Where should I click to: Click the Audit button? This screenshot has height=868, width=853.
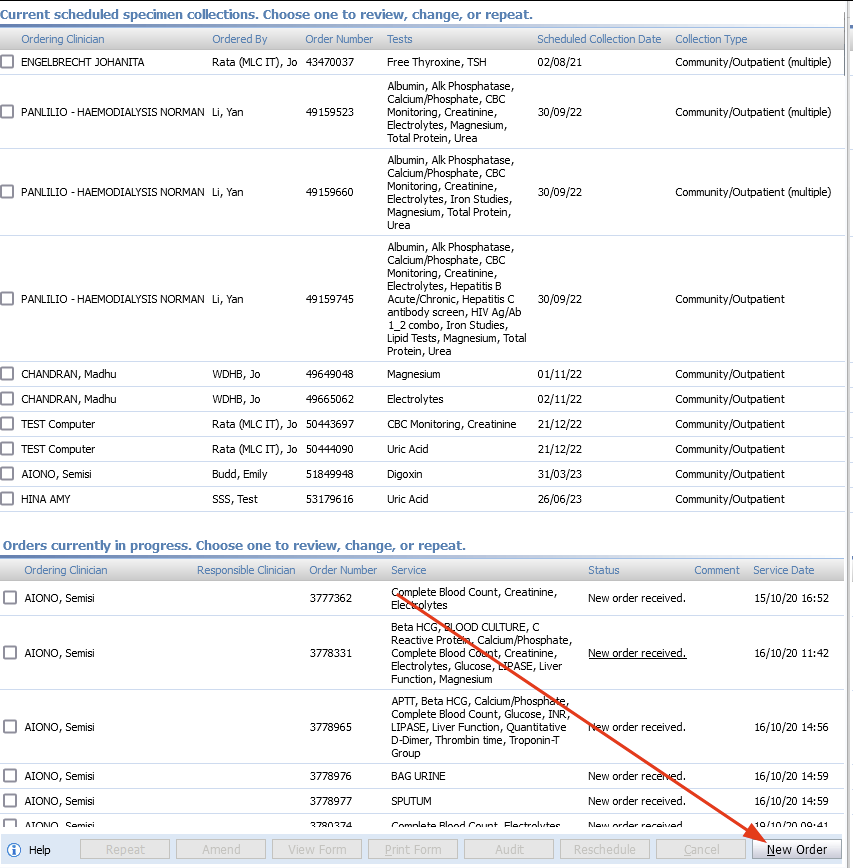(x=508, y=849)
